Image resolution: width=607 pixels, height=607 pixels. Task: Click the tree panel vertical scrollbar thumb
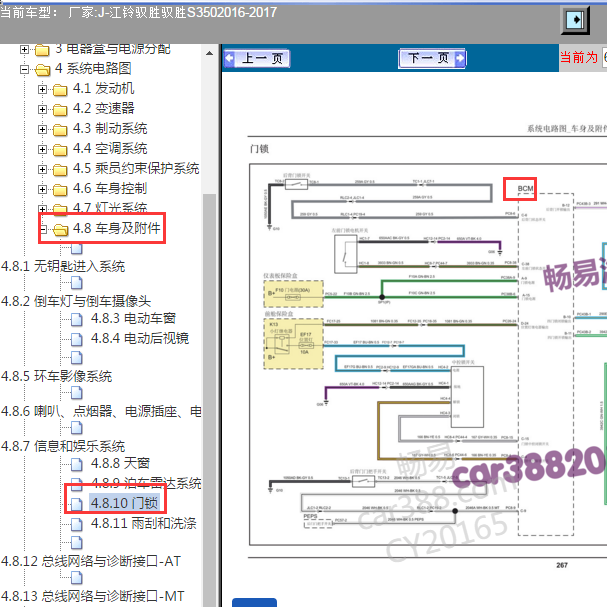[x=209, y=400]
